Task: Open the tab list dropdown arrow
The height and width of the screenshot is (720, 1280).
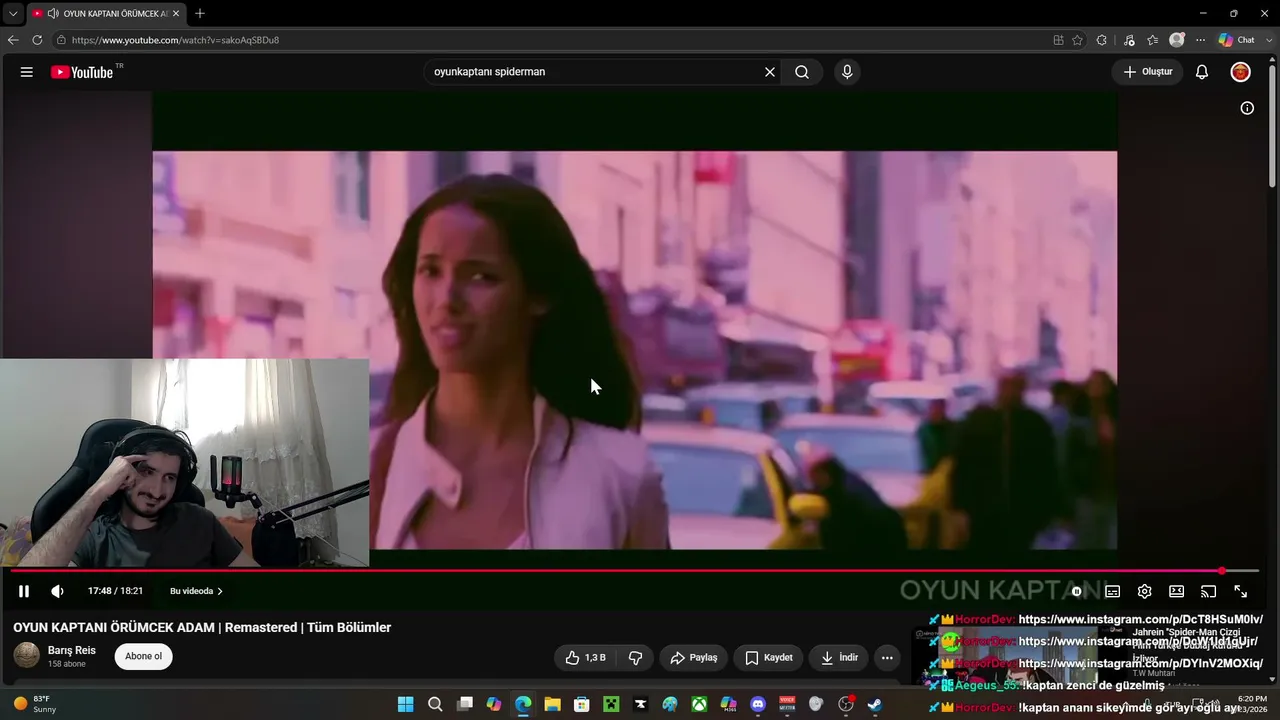Action: click(13, 14)
